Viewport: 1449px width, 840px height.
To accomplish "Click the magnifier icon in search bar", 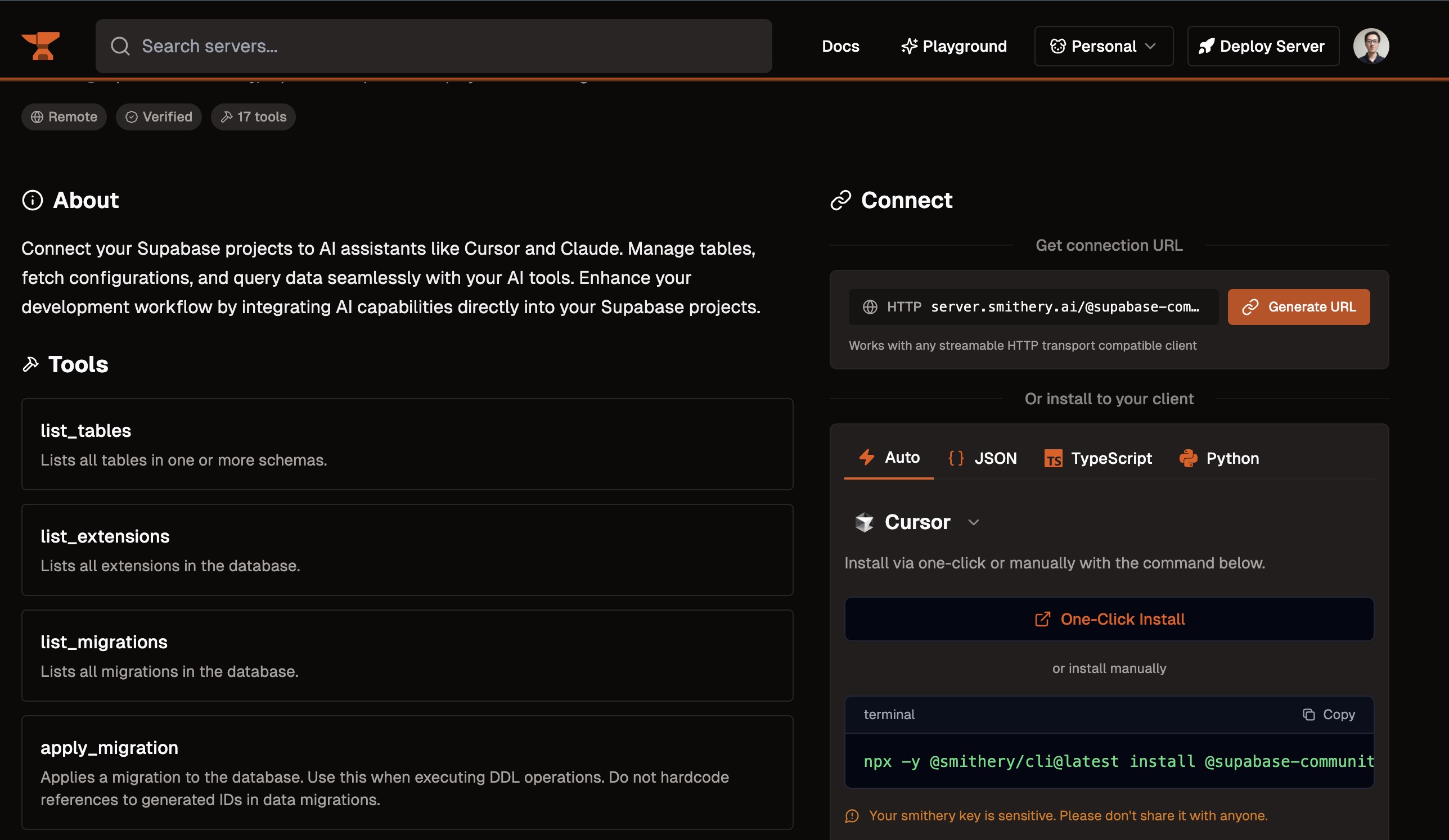I will pyautogui.click(x=120, y=46).
